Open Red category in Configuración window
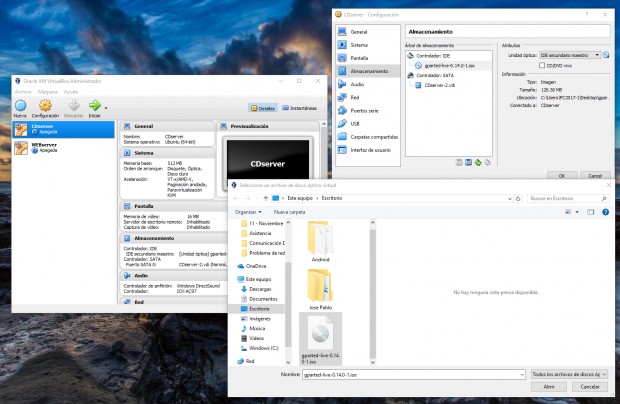The image size is (620, 404). pyautogui.click(x=368, y=97)
